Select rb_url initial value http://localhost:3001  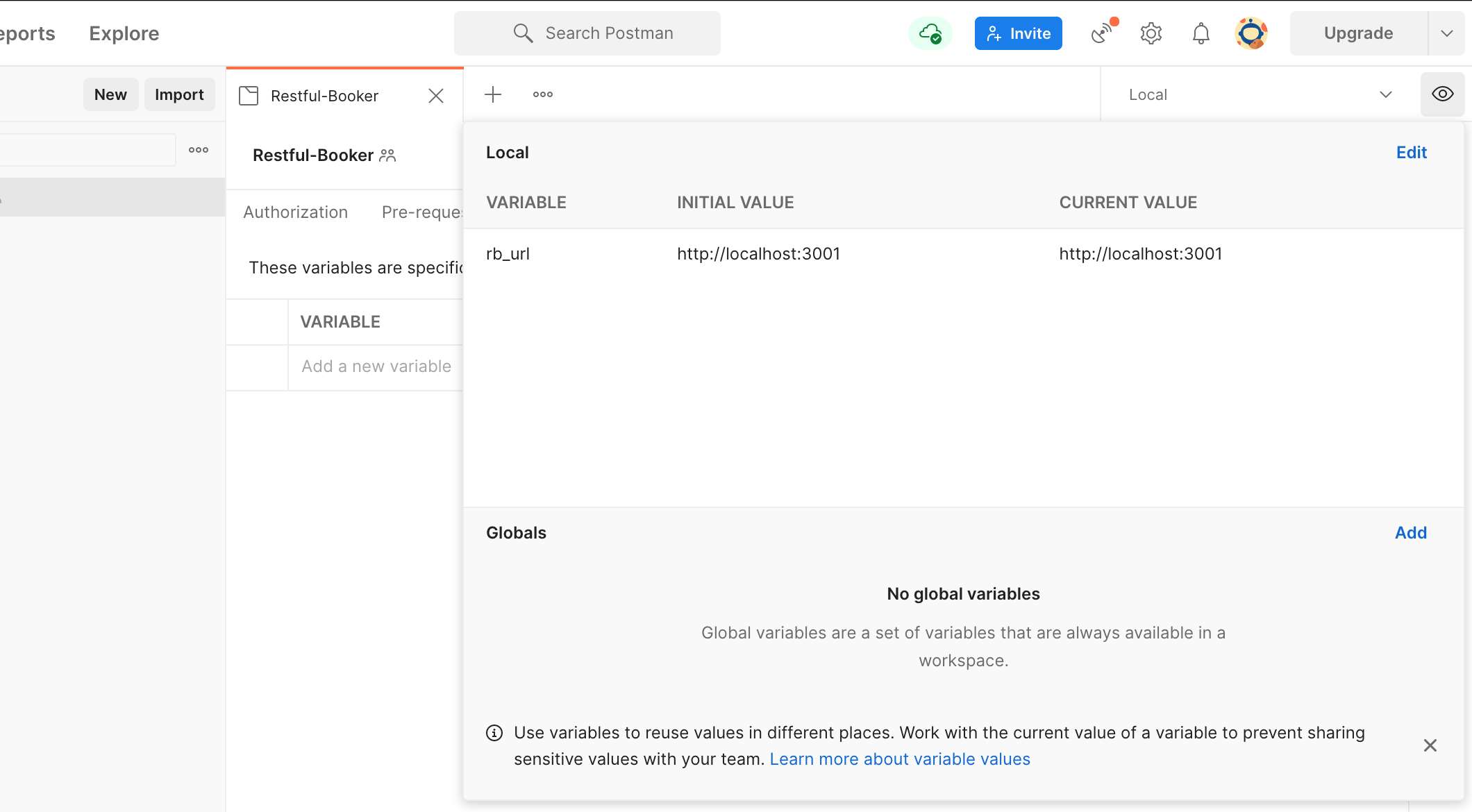click(x=759, y=254)
